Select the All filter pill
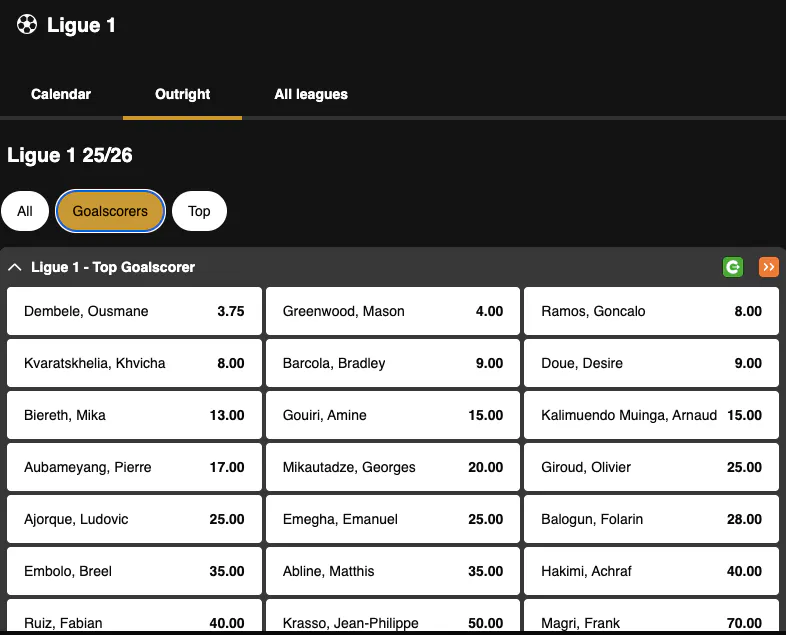Viewport: 786px width, 635px height. point(25,211)
